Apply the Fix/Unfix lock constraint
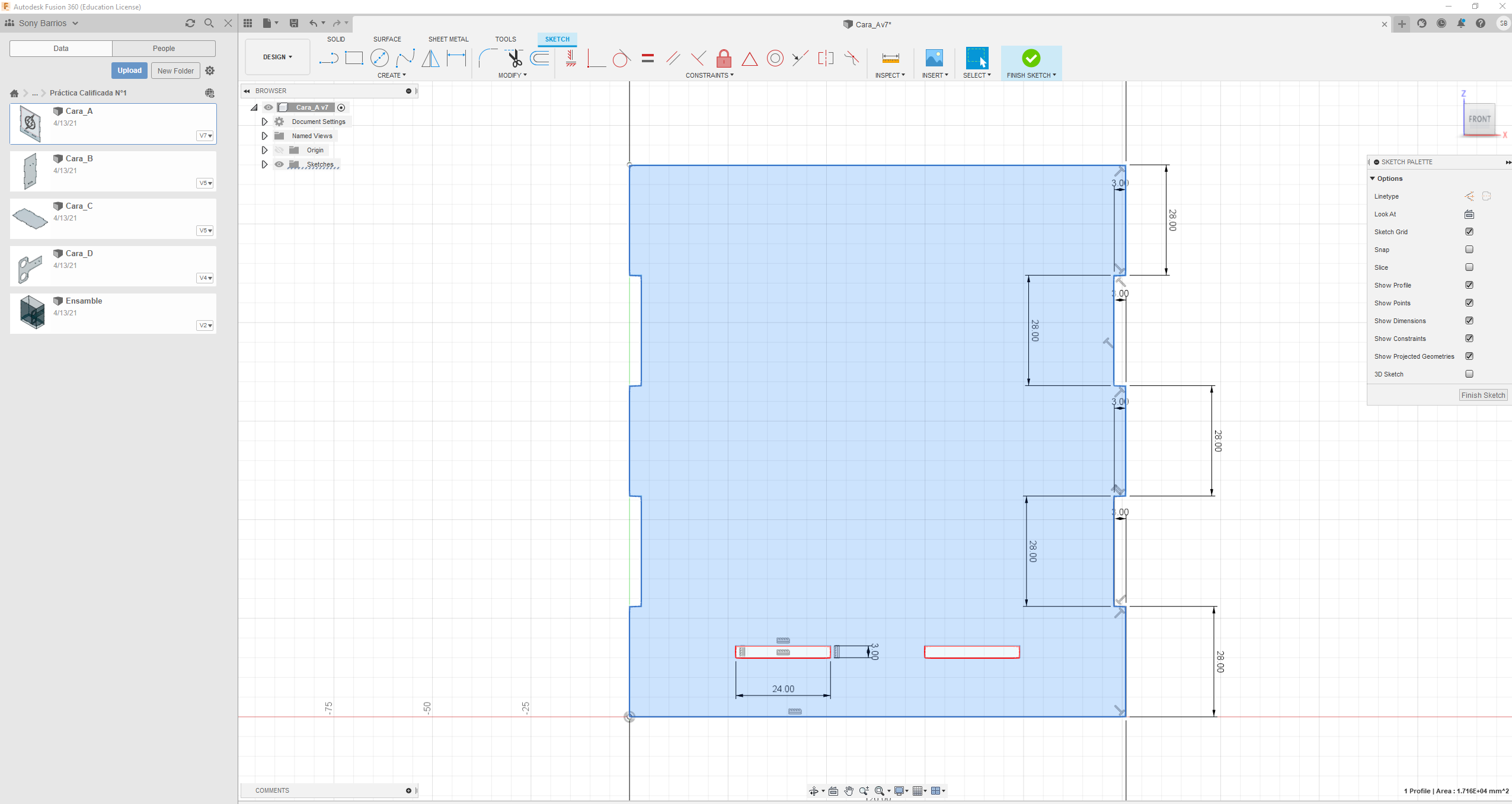 (724, 58)
